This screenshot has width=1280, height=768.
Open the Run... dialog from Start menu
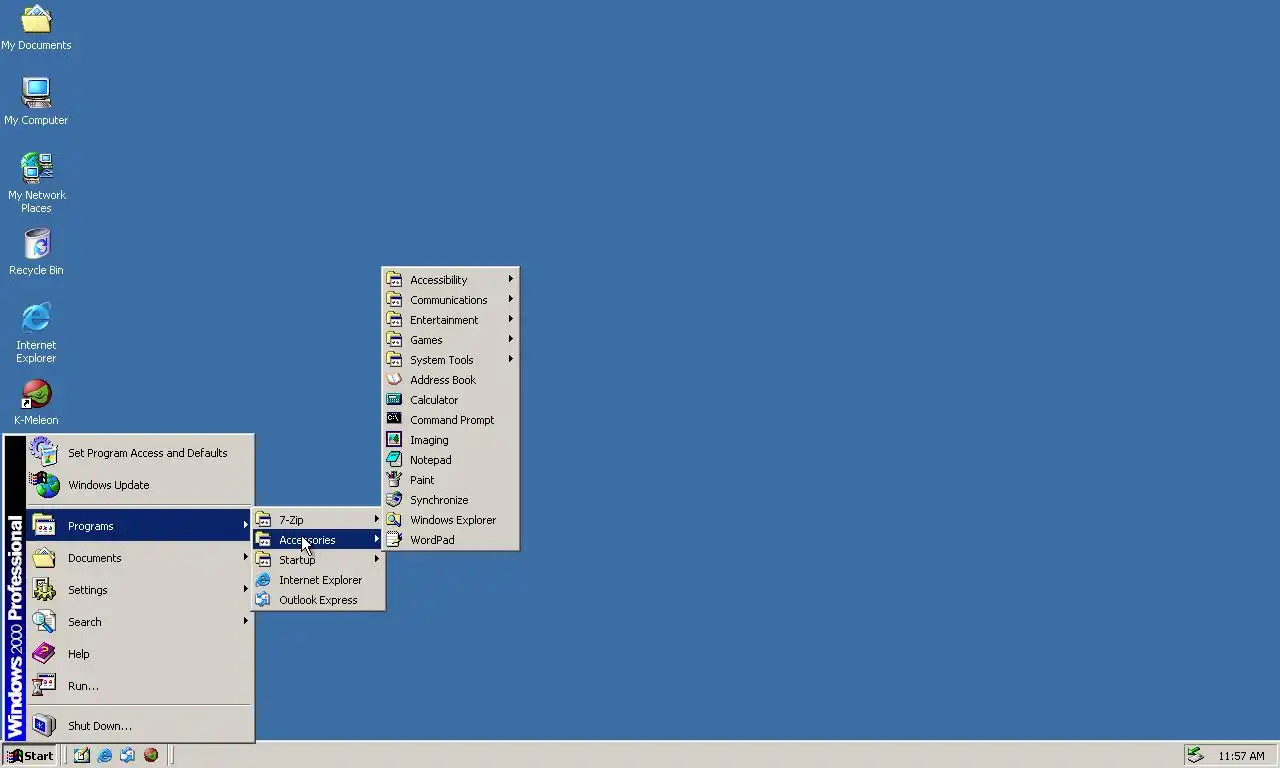(x=140, y=686)
